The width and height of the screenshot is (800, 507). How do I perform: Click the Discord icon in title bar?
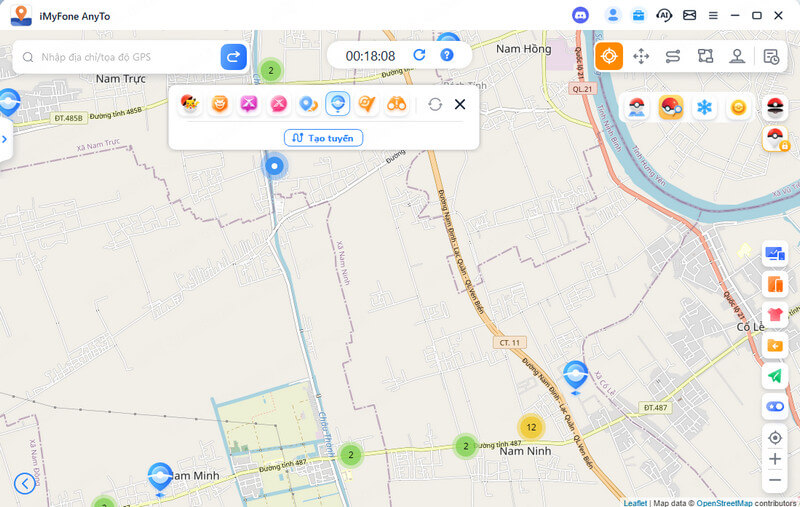coord(580,15)
